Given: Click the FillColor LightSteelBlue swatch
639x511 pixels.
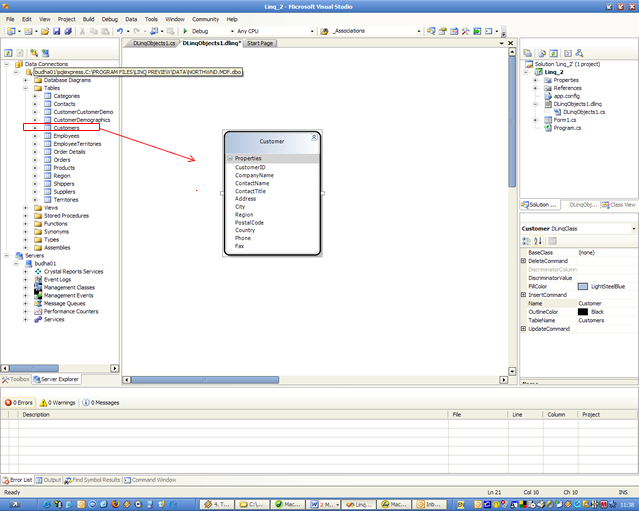Looking at the screenshot, I should coord(583,286).
